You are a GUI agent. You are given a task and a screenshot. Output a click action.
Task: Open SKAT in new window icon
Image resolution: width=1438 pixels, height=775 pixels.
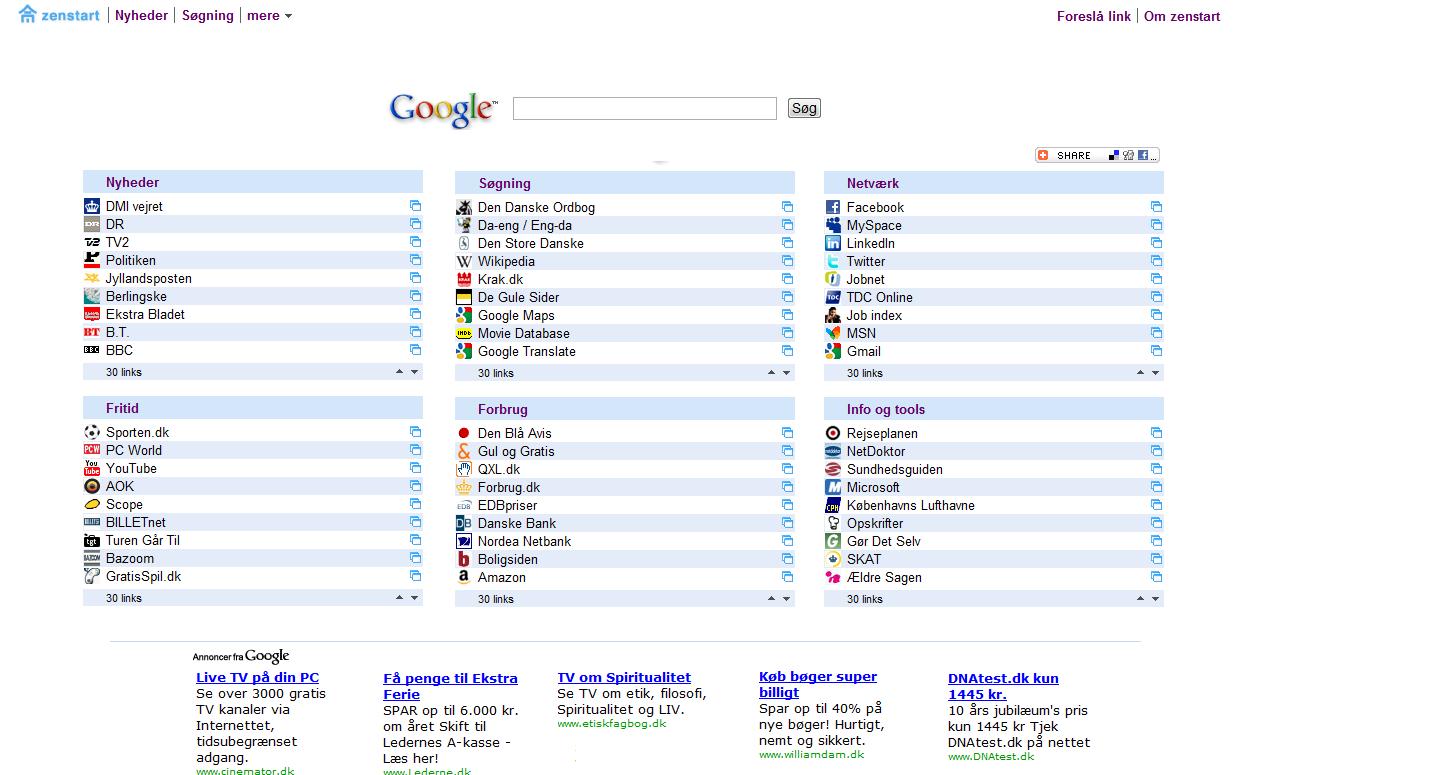(x=1156, y=559)
